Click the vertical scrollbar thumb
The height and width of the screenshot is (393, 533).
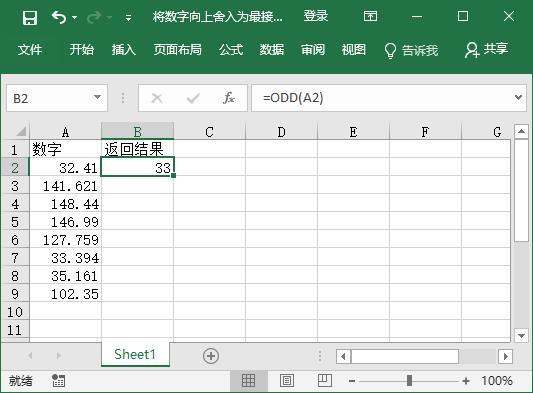click(x=521, y=190)
